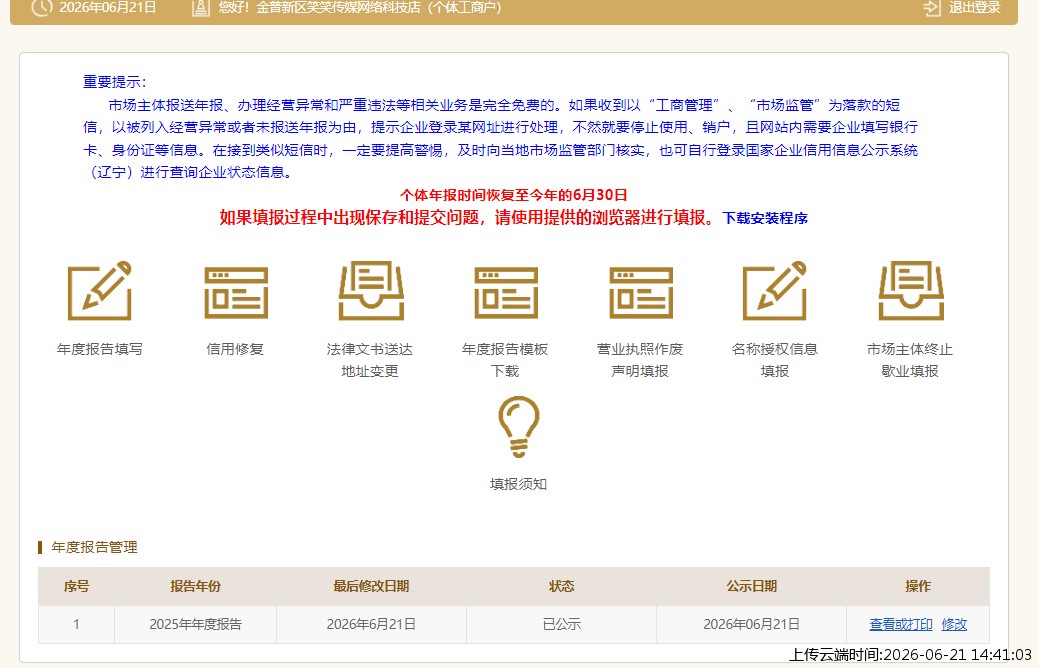1039x668 pixels.
Task: Open 查看或打印 for the 2025 report
Action: point(901,624)
